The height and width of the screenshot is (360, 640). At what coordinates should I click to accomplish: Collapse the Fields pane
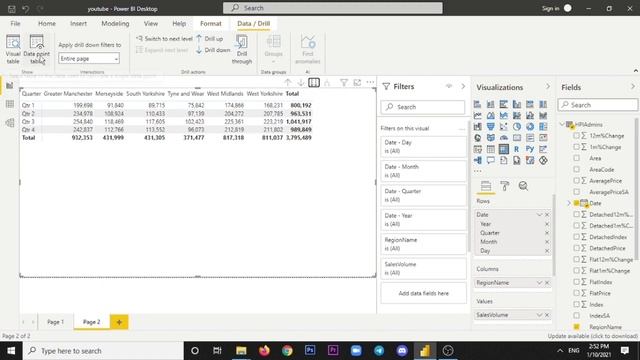633,87
